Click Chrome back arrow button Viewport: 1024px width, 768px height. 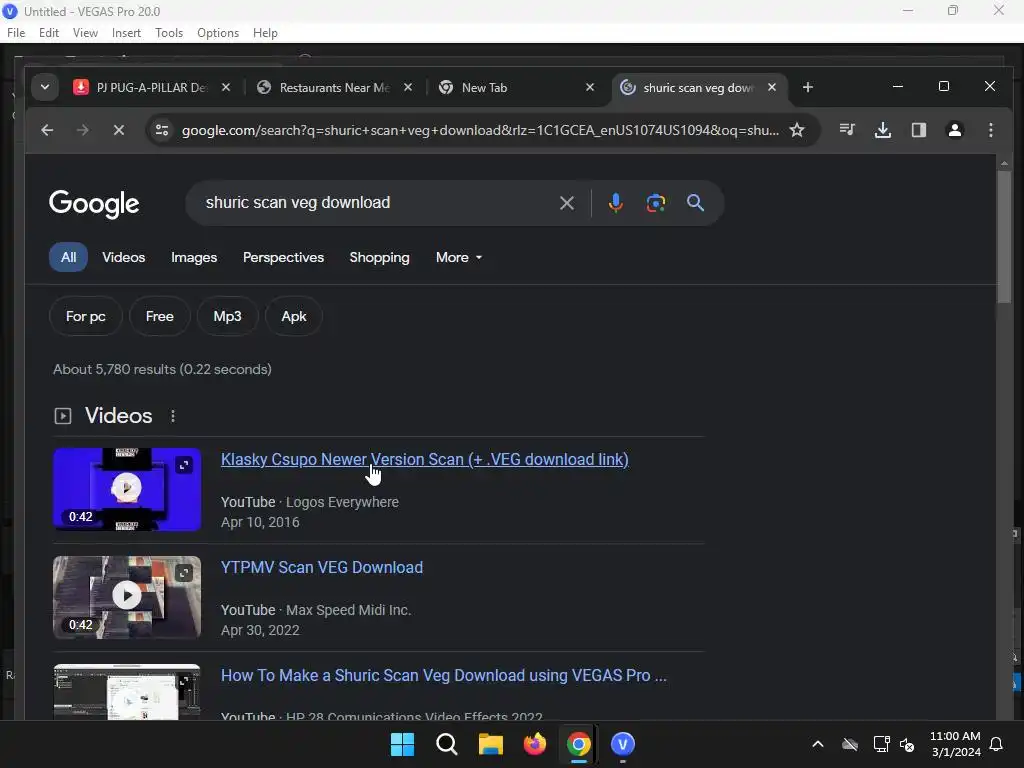[x=47, y=130]
